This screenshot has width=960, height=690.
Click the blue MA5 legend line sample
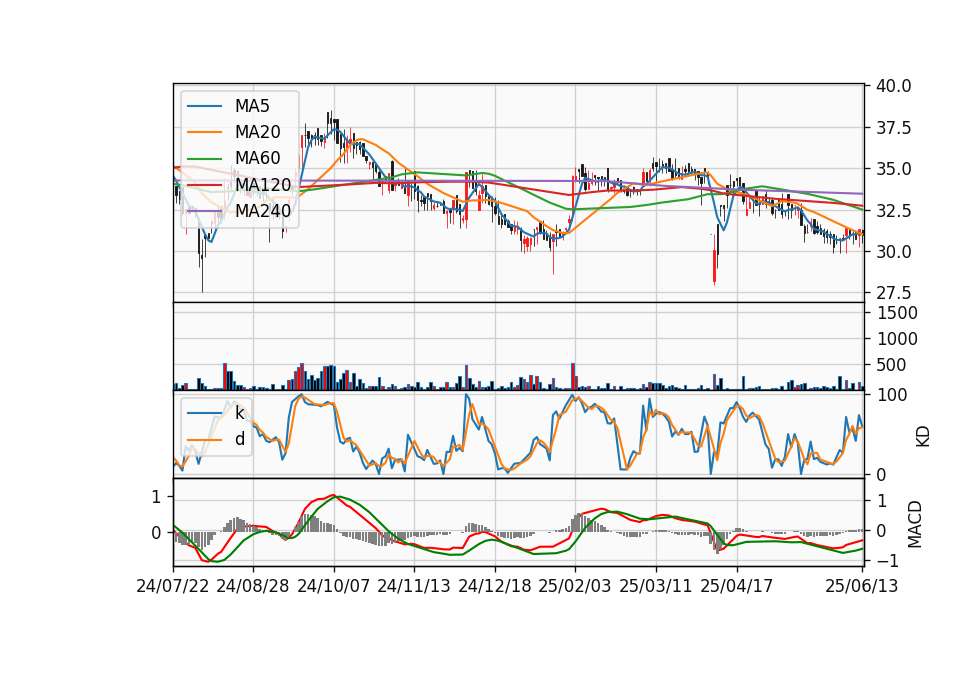click(204, 107)
